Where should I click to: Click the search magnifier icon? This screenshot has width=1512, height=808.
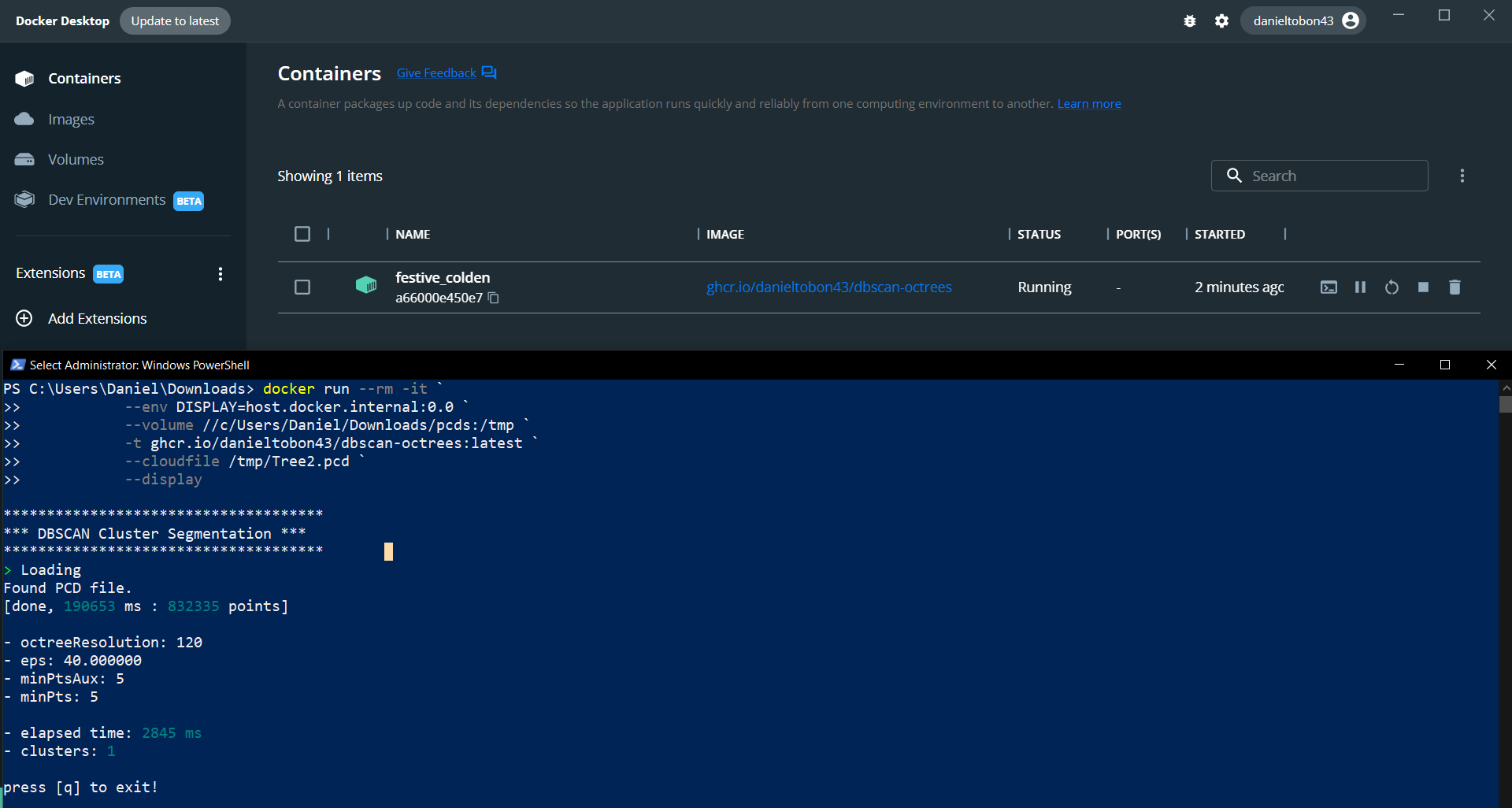click(1234, 176)
